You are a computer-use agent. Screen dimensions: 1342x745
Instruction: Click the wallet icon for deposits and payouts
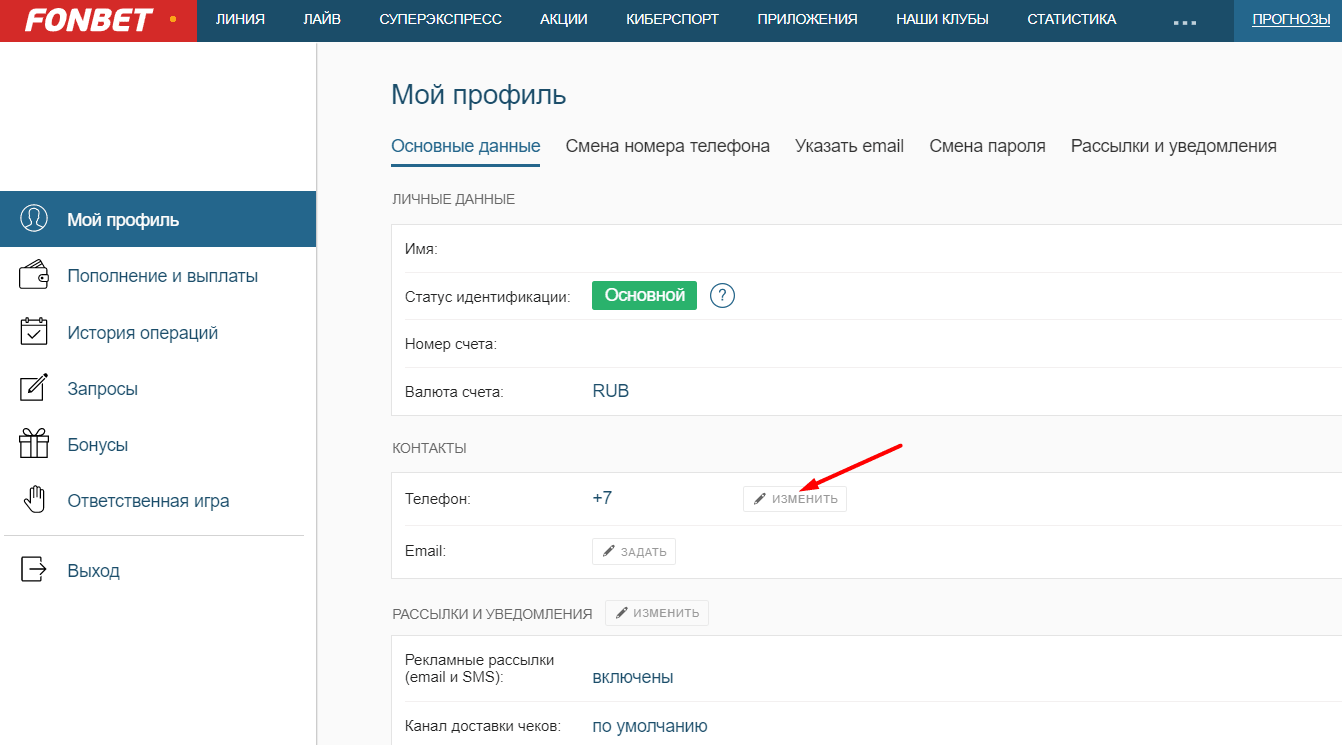34,275
